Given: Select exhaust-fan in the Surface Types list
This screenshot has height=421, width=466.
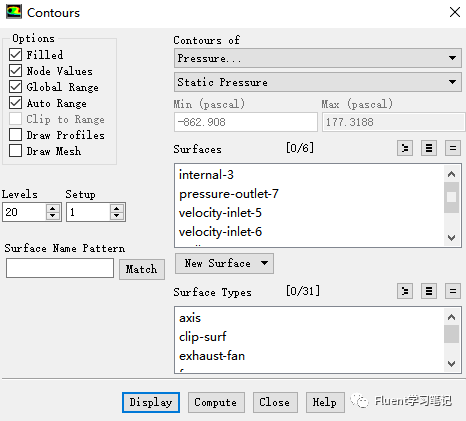Looking at the screenshot, I should coord(212,356).
